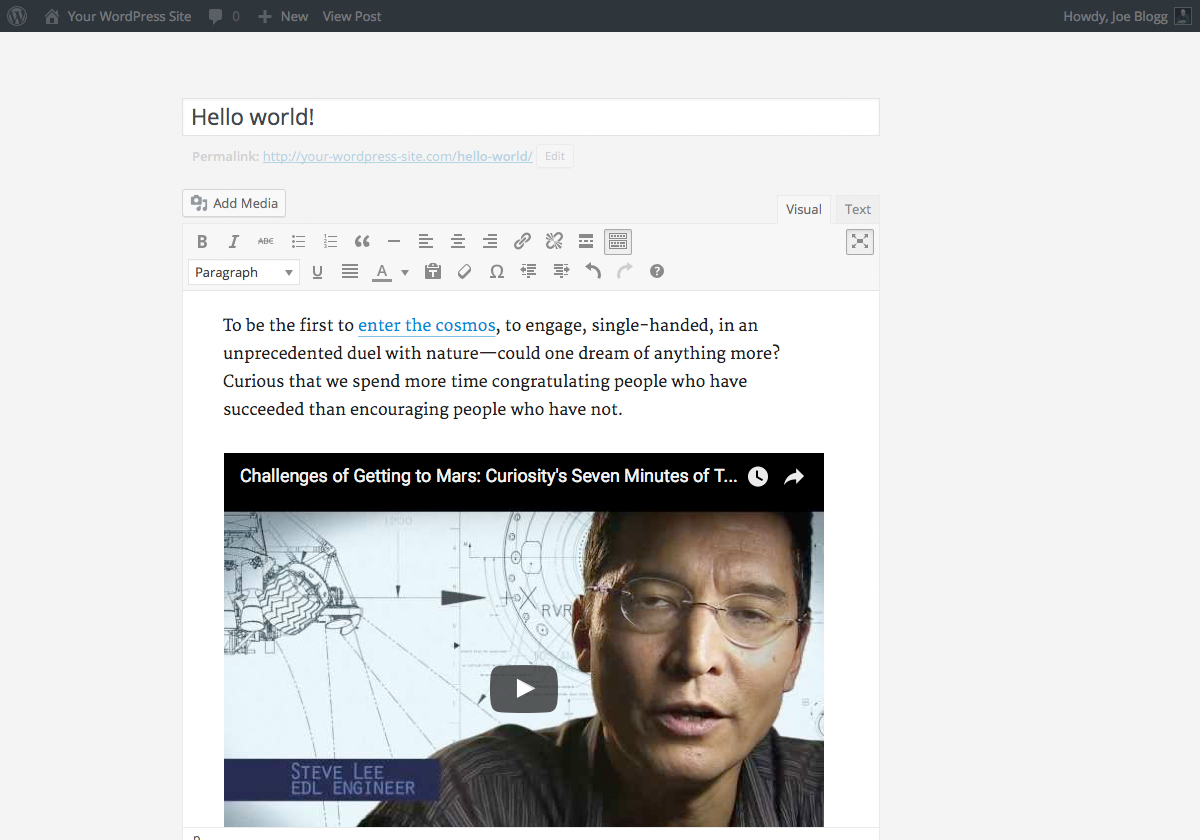
Task: Toggle paste as text mode
Action: [x=433, y=271]
